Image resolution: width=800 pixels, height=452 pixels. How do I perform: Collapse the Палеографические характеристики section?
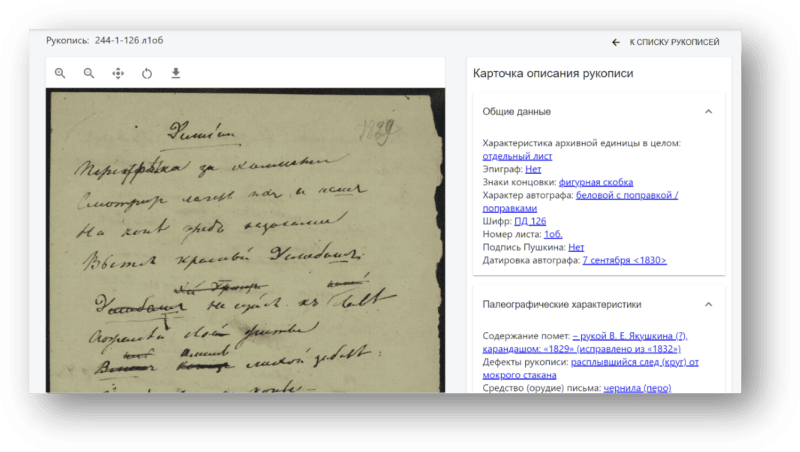708,304
